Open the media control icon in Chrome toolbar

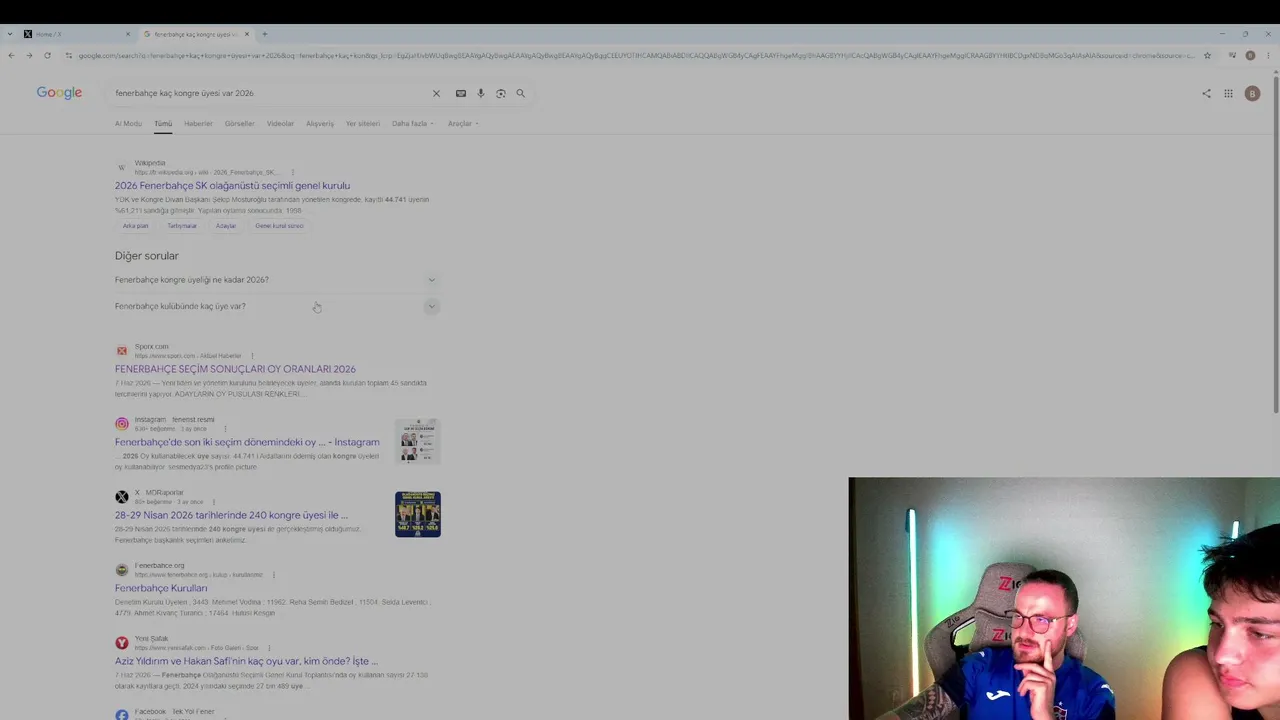[1232, 56]
